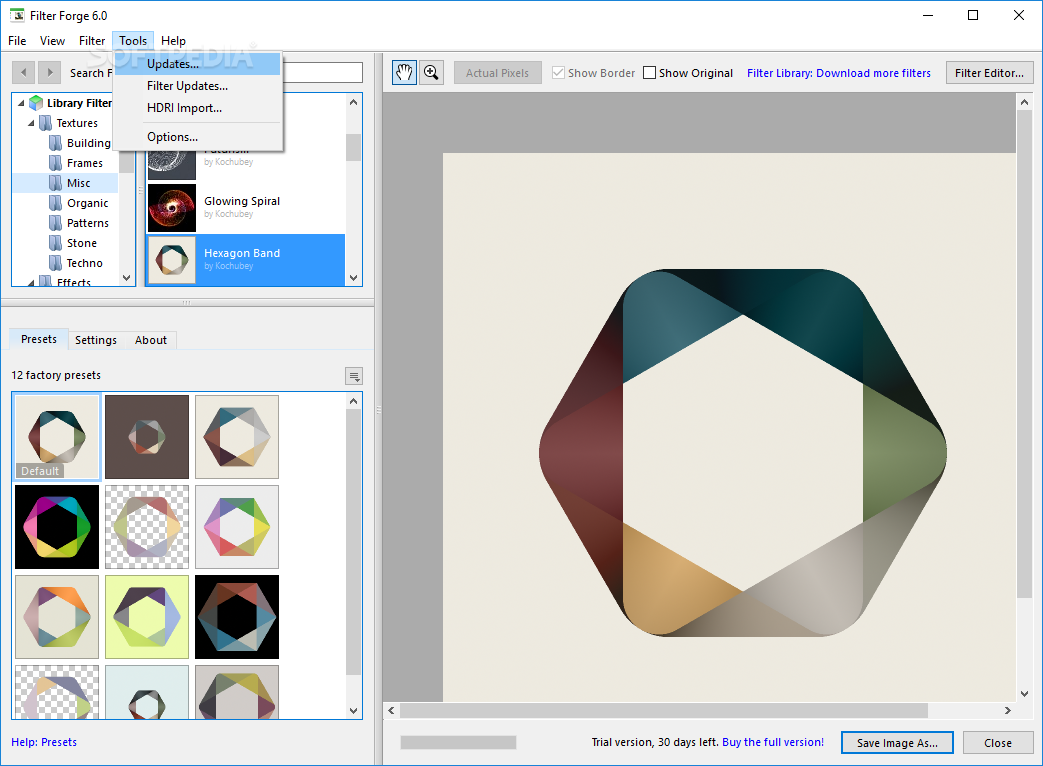The width and height of the screenshot is (1043, 766).
Task: Select the Glowing Spiral filter
Action: click(x=245, y=207)
